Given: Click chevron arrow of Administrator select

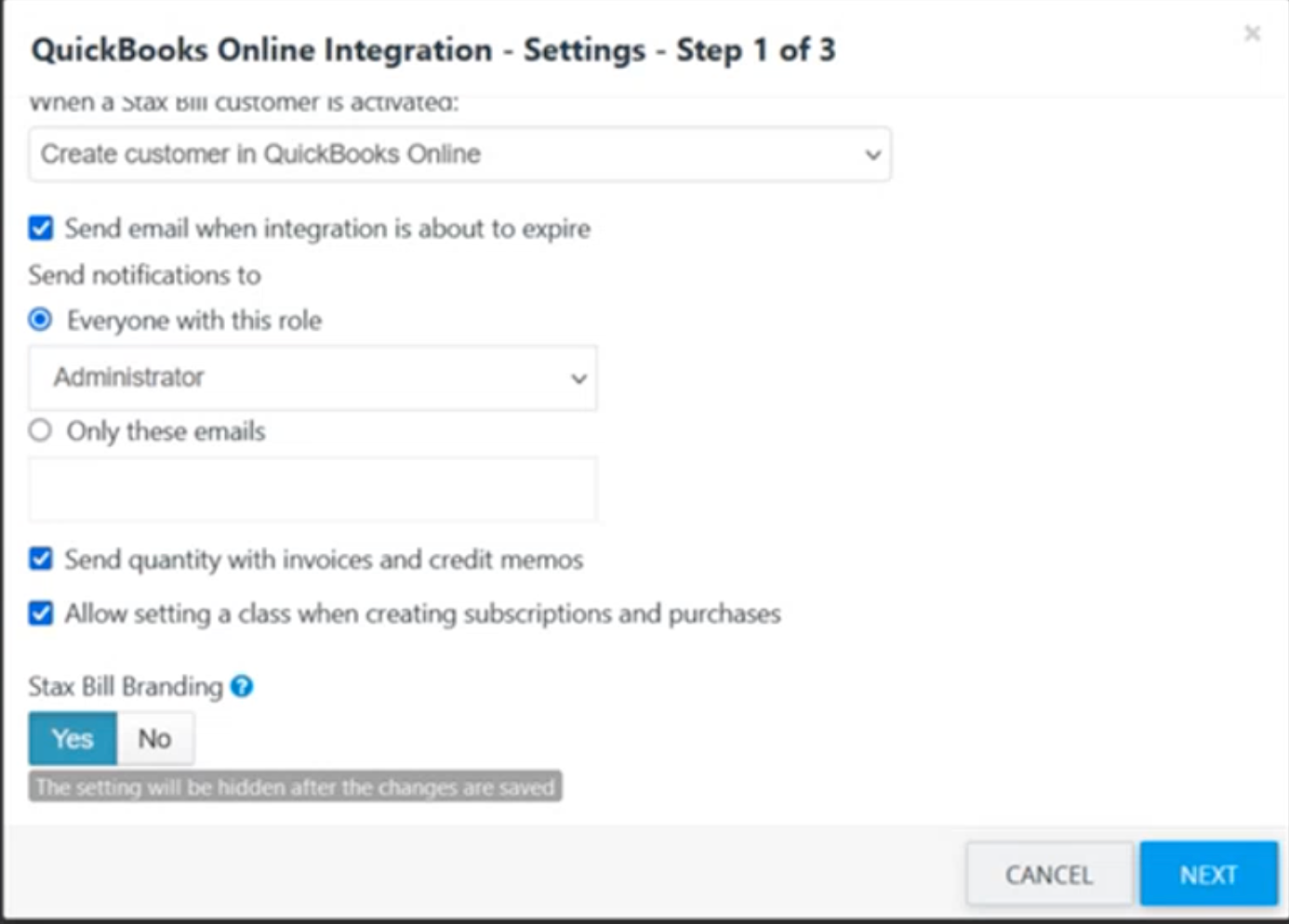Looking at the screenshot, I should pos(578,378).
